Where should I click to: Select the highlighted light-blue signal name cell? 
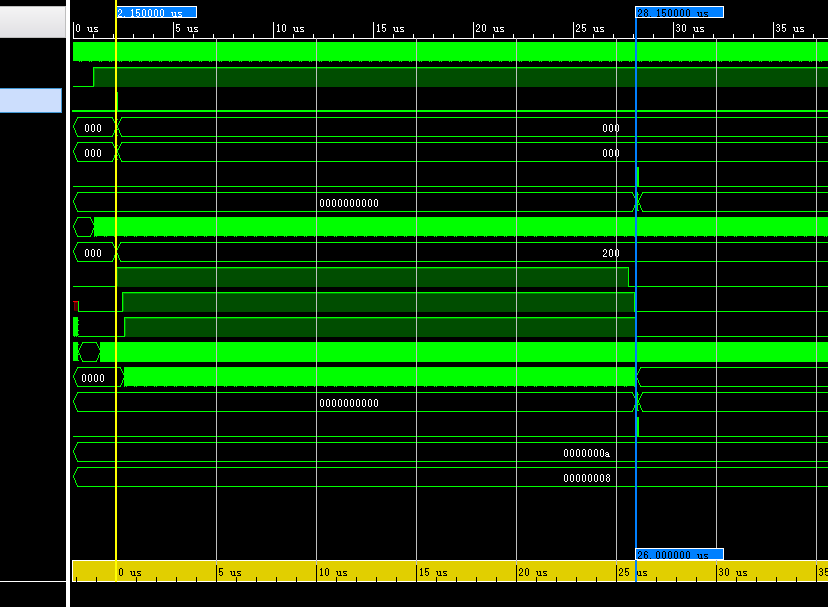click(31, 100)
